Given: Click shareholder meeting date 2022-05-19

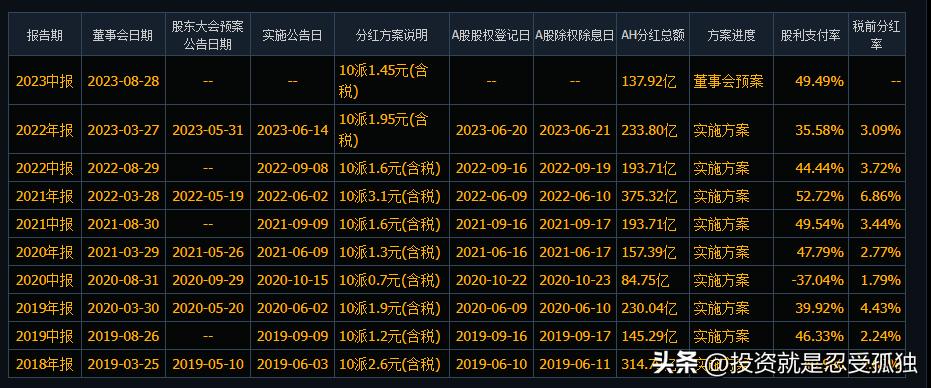Looking at the screenshot, I should [x=208, y=196].
